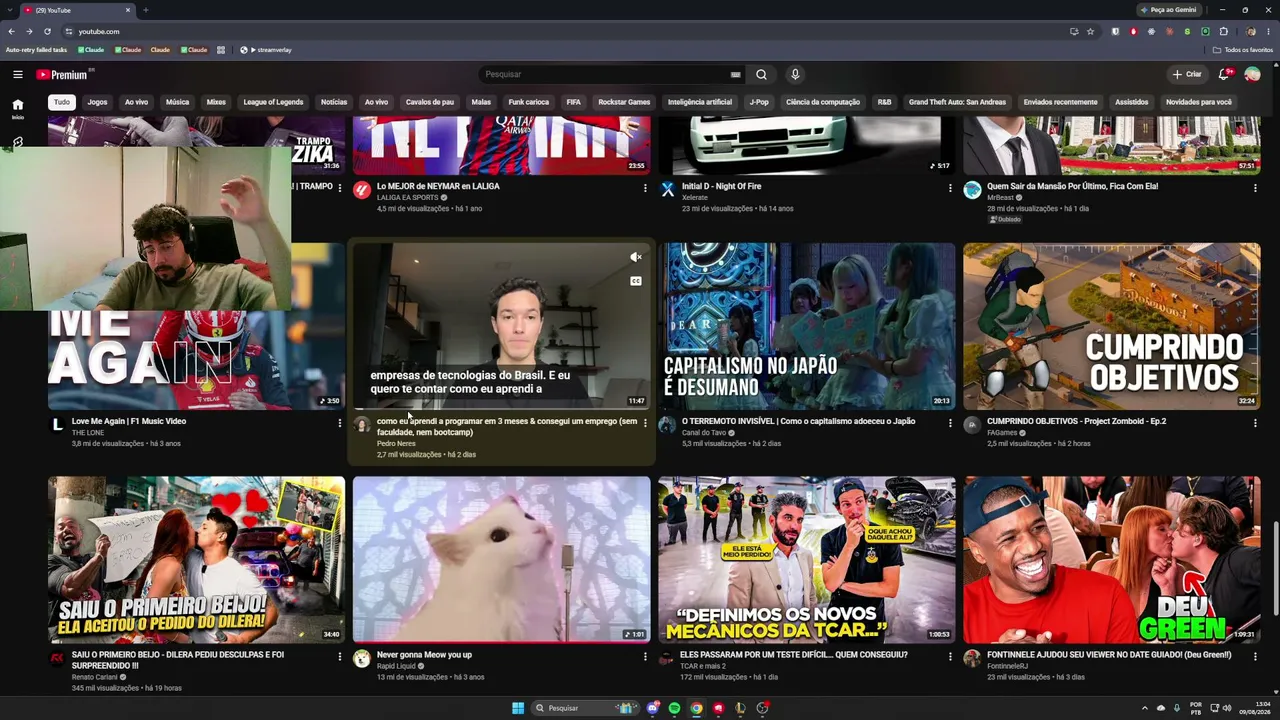
Task: Open options for the FONTINNELE video
Action: (x=1255, y=656)
